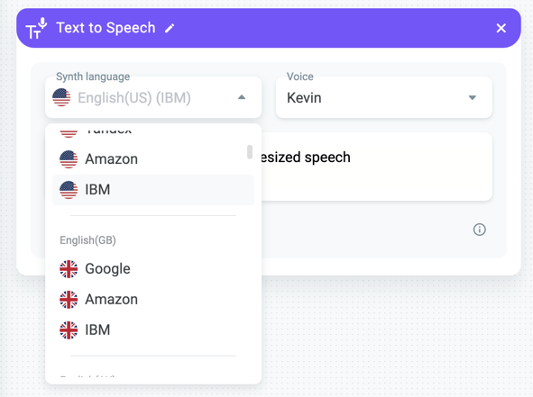Click the UK flag beside Google
533x397 pixels.
69,269
